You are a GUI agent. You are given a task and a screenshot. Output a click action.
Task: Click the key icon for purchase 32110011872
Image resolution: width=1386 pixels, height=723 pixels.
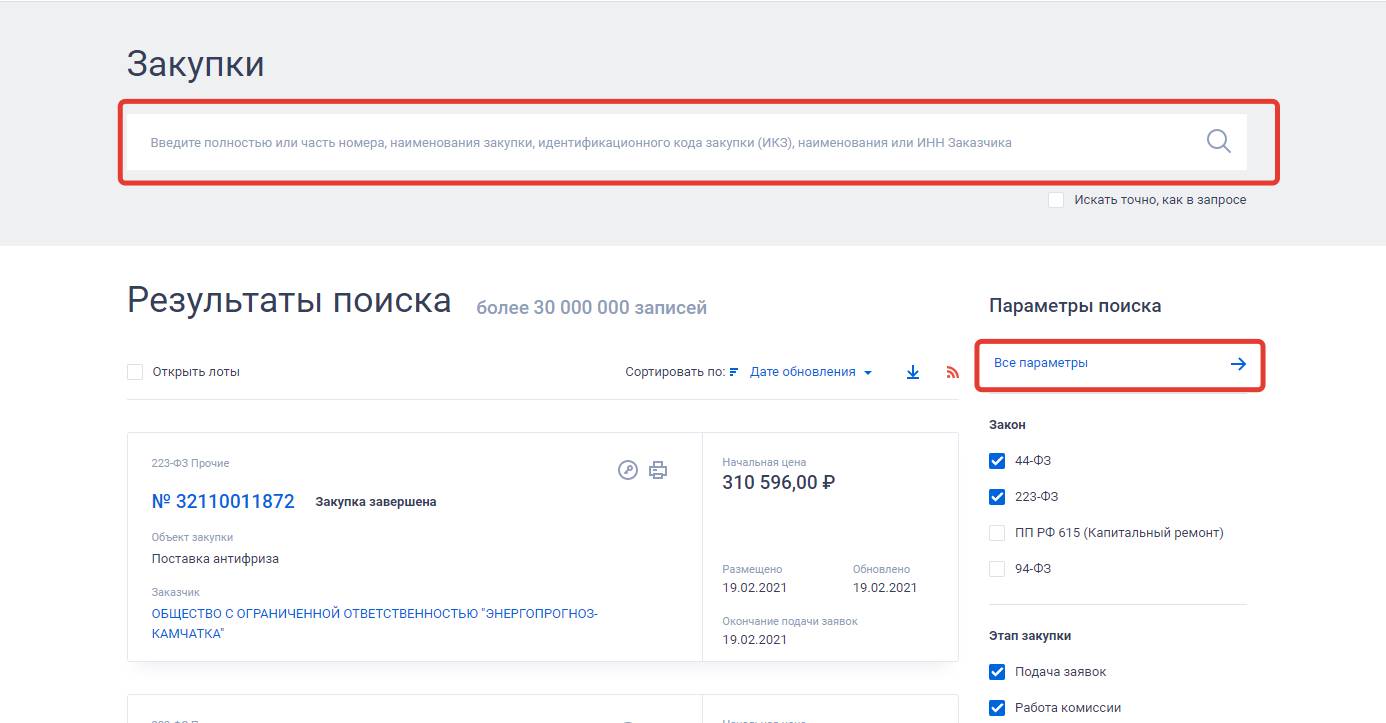pyautogui.click(x=628, y=470)
